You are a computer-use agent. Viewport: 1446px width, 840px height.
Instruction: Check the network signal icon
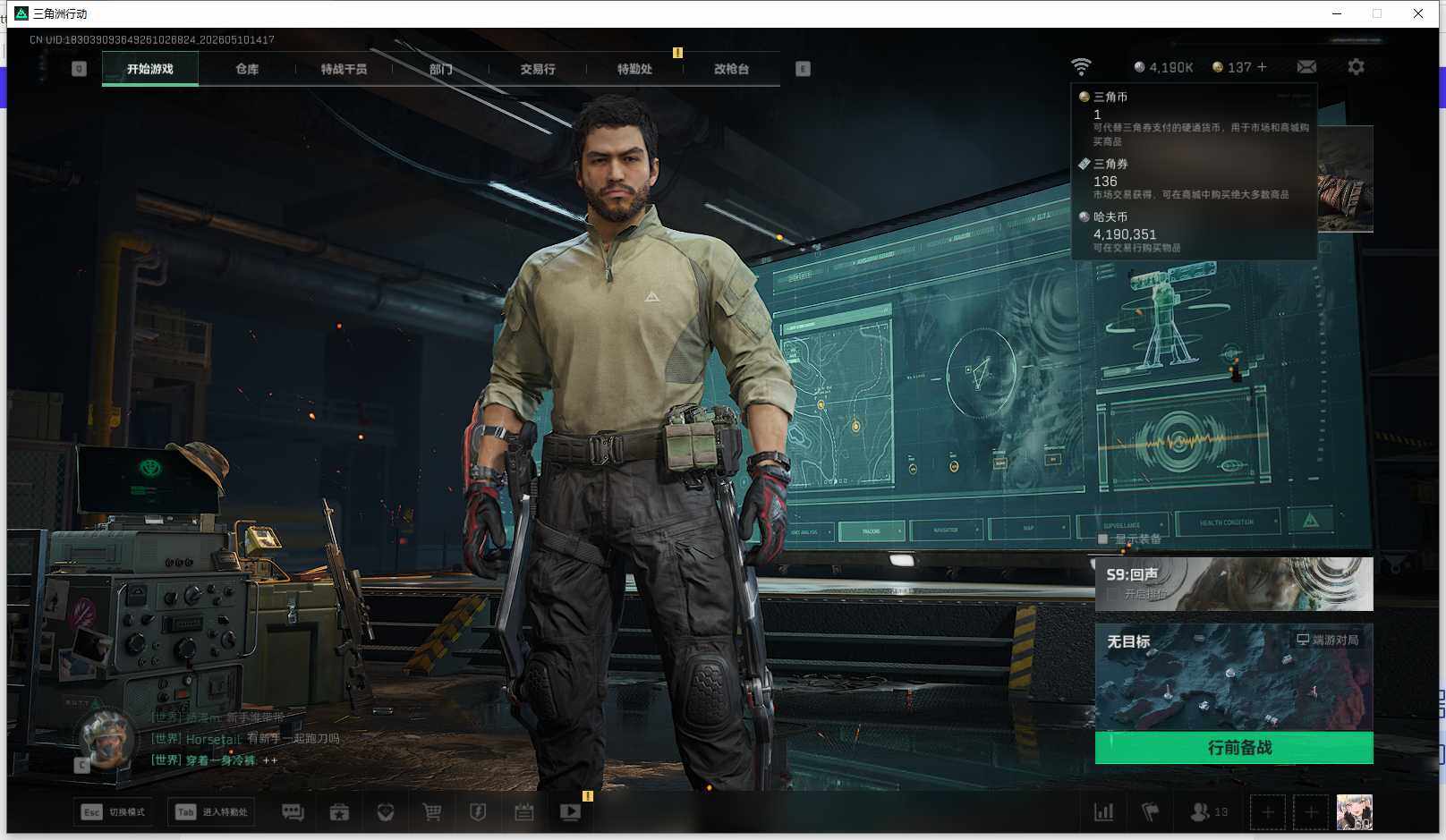pos(1081,67)
